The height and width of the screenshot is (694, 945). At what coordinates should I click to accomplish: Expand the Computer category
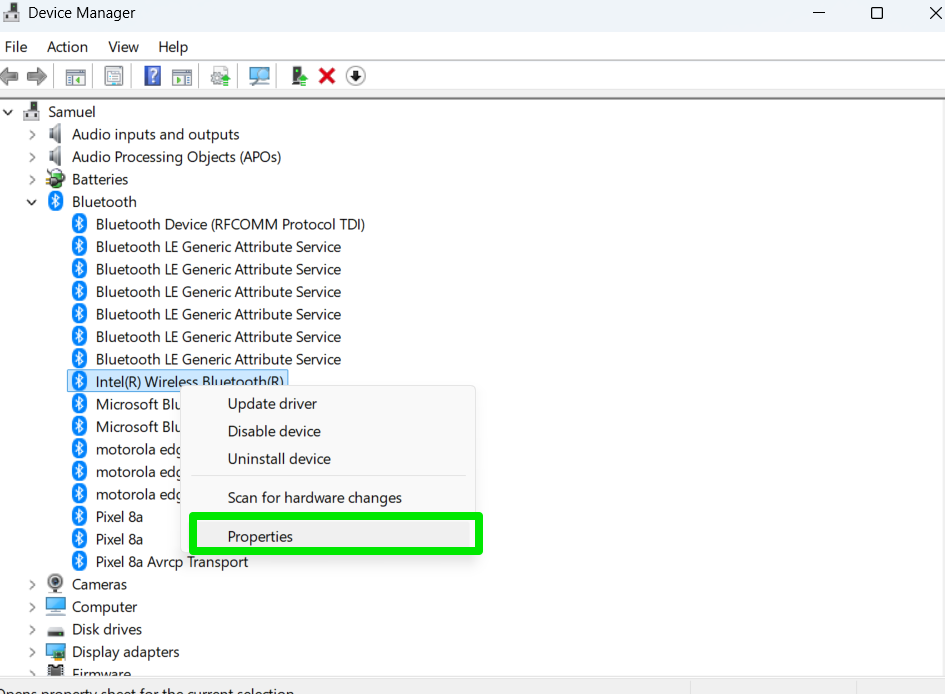click(32, 607)
